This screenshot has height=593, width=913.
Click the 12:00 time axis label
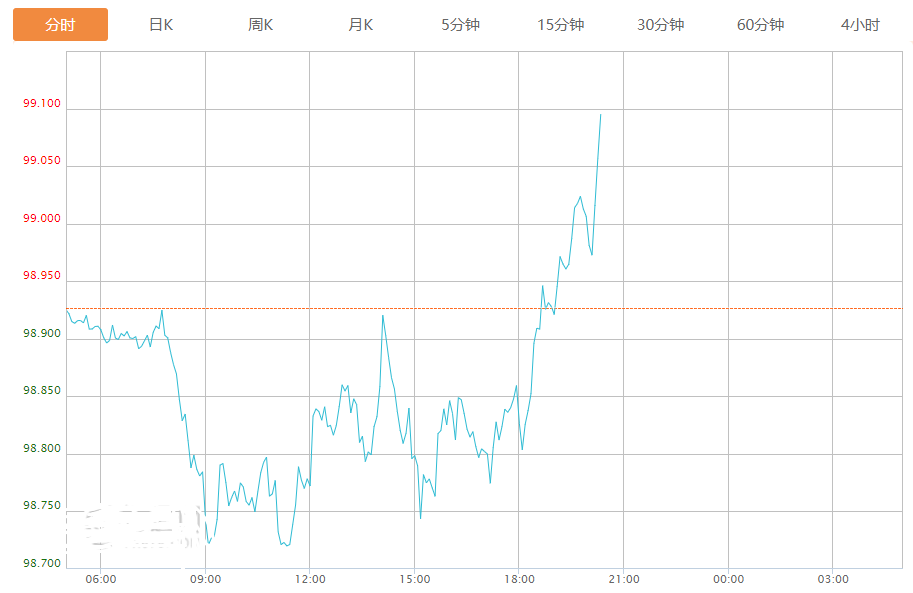point(310,579)
